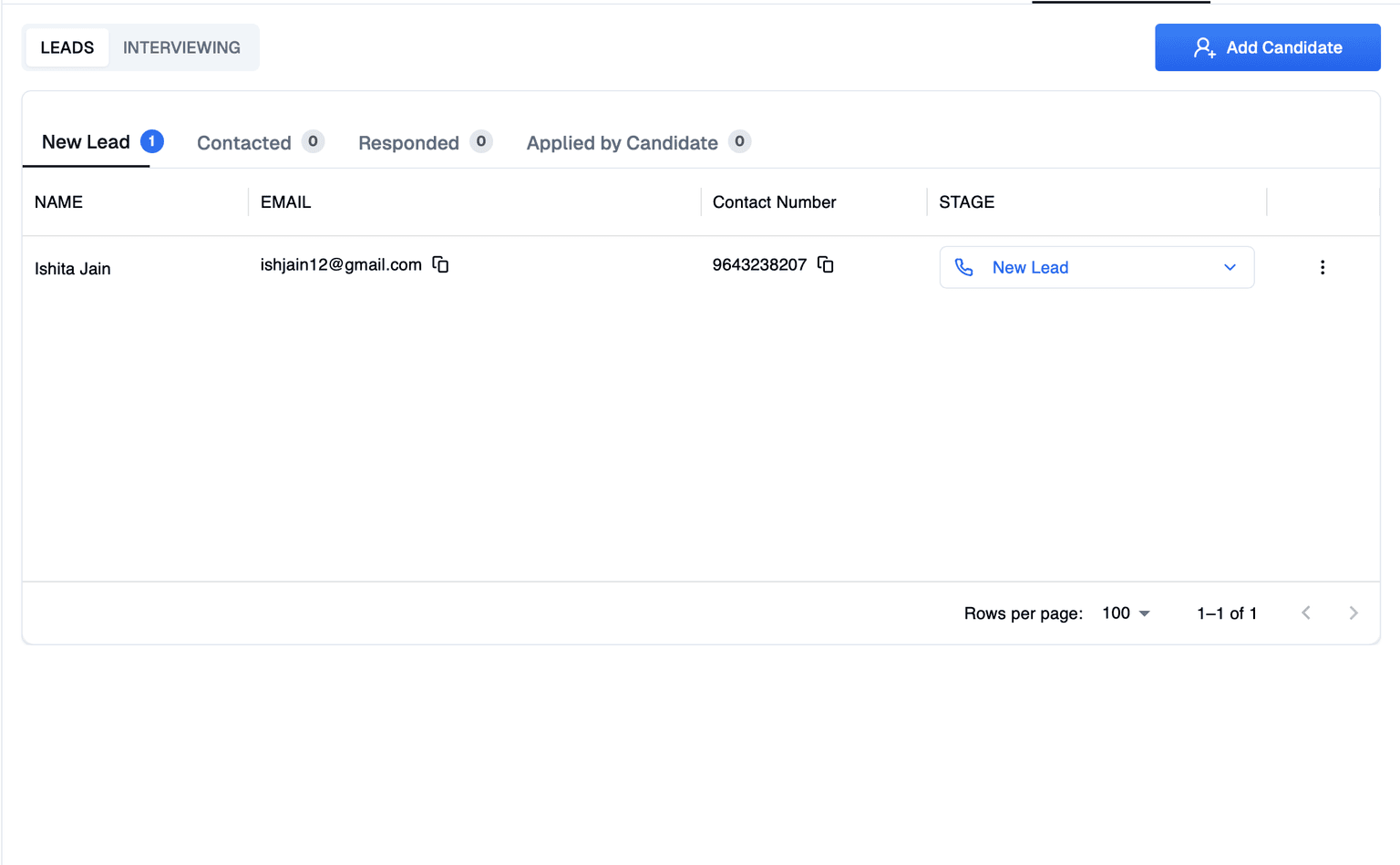Select the candidate name Ishita Jain
Viewport: 1400px width, 865px height.
(x=73, y=269)
